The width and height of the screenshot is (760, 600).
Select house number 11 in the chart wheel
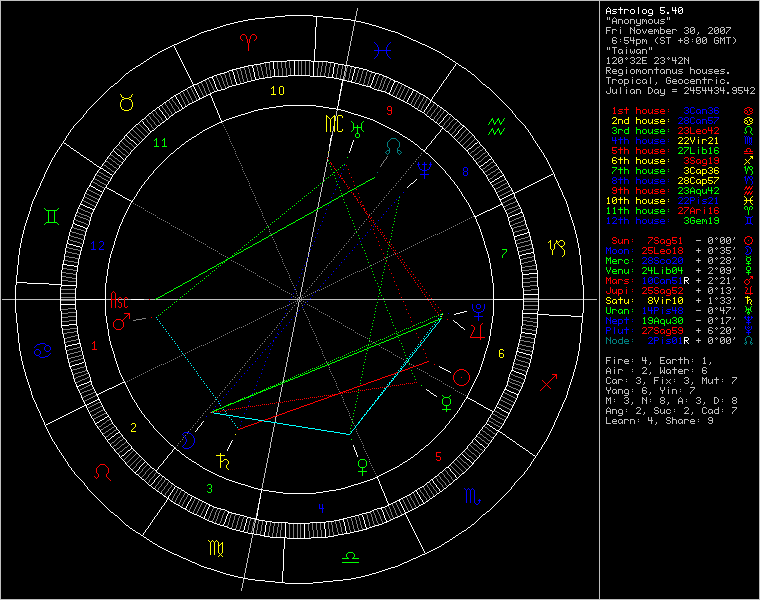160,143
